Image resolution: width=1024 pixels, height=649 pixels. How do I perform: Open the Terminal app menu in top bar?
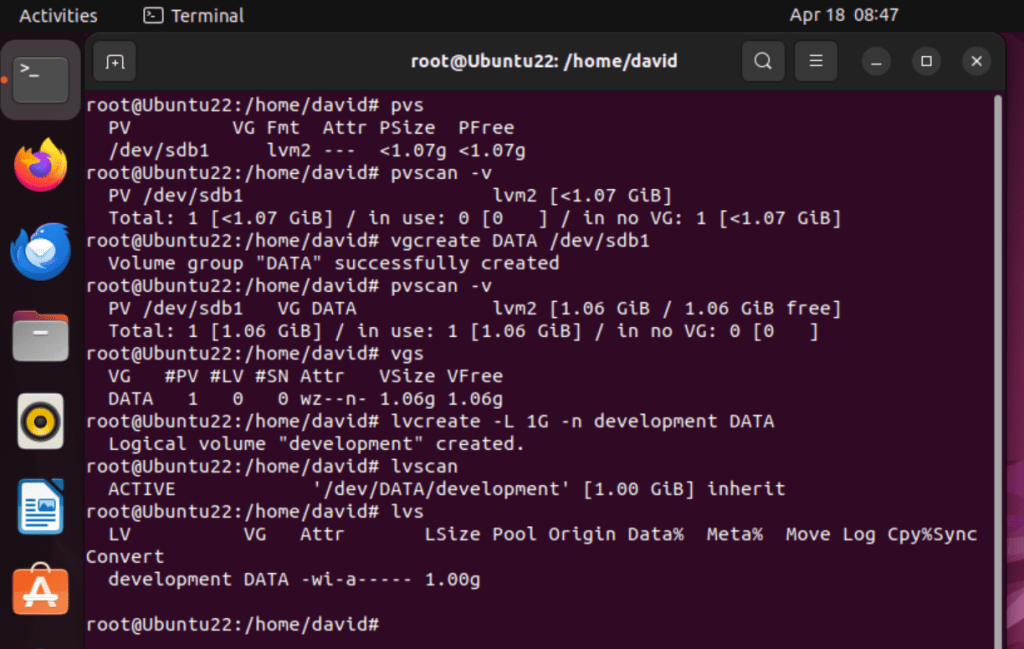tap(194, 15)
